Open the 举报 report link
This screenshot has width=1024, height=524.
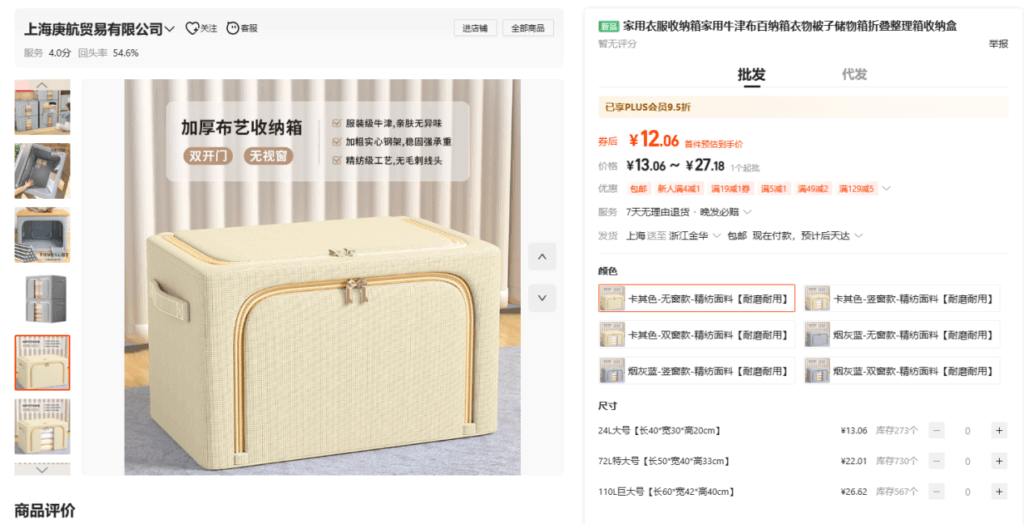coord(998,44)
